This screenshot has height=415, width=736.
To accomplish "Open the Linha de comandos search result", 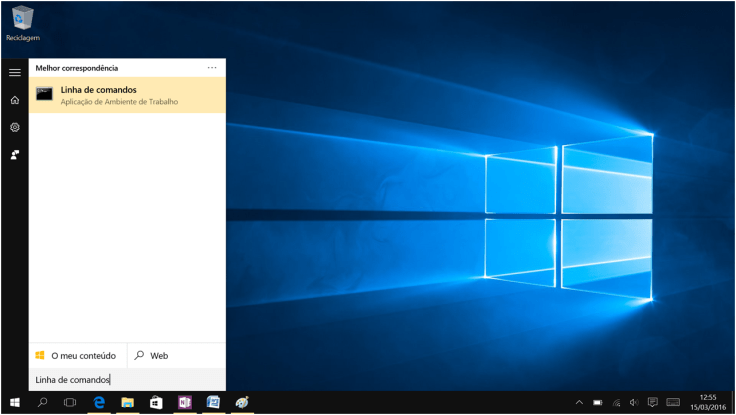I will (x=127, y=95).
